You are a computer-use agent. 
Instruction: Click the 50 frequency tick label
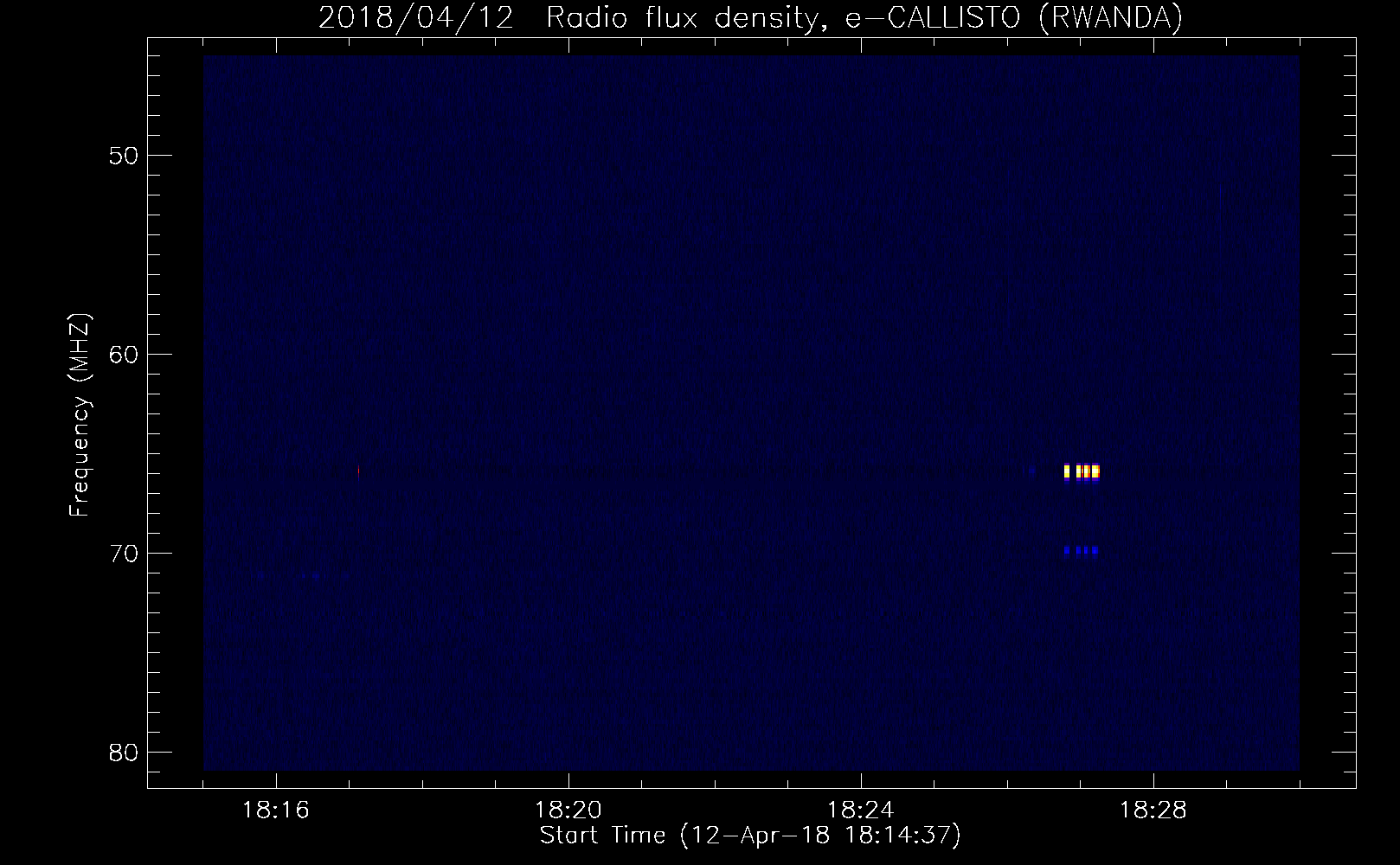tap(124, 156)
